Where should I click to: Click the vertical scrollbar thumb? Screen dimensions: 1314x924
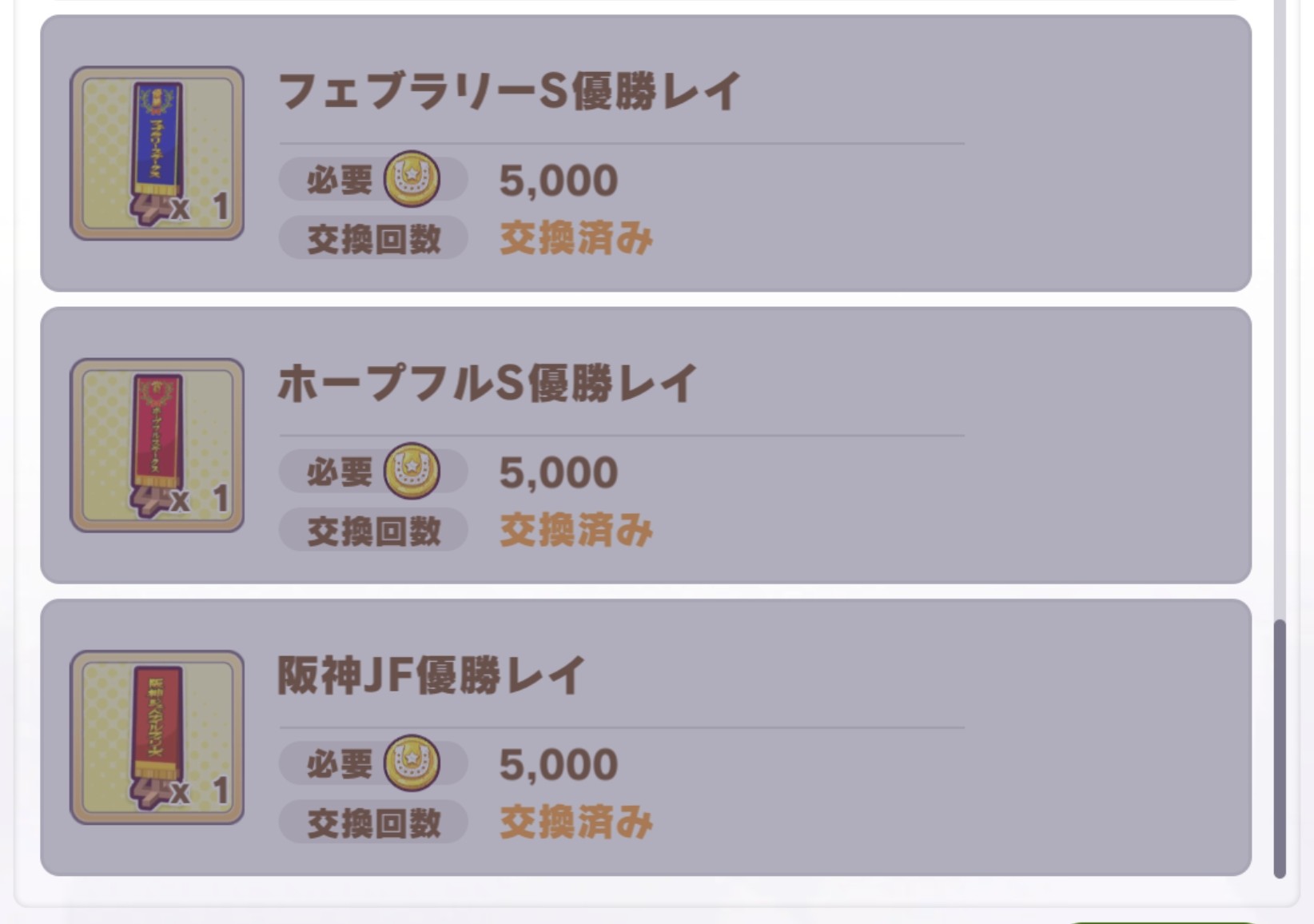[x=1280, y=748]
